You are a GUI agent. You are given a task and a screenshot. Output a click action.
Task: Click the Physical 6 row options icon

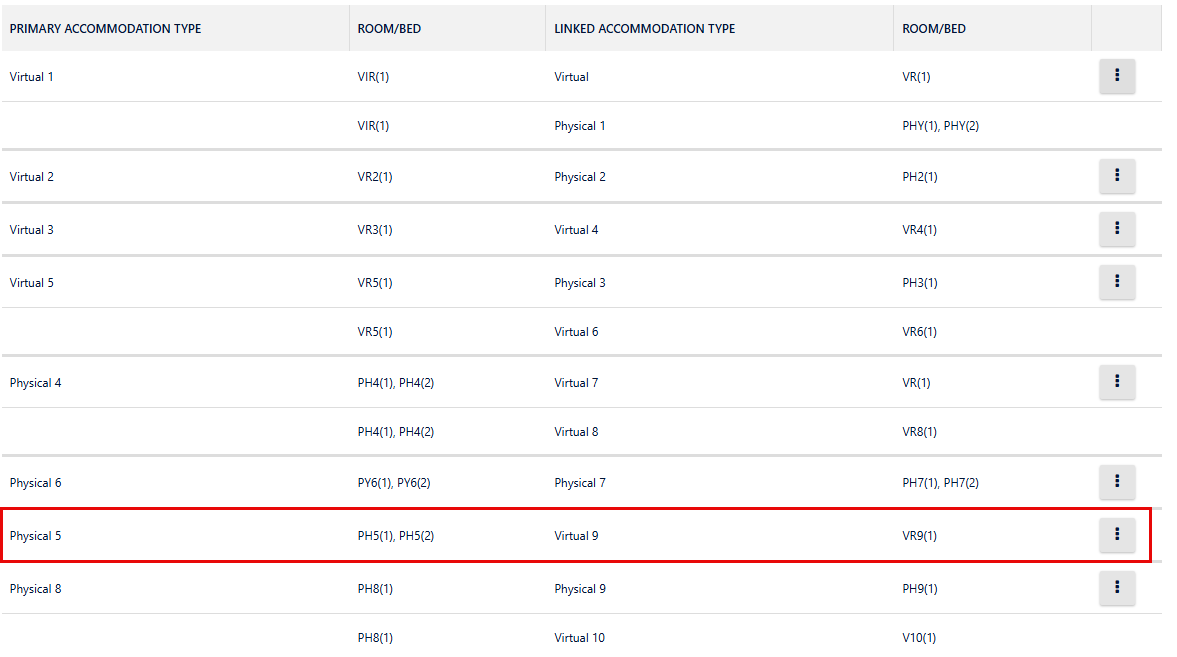[x=1117, y=482]
